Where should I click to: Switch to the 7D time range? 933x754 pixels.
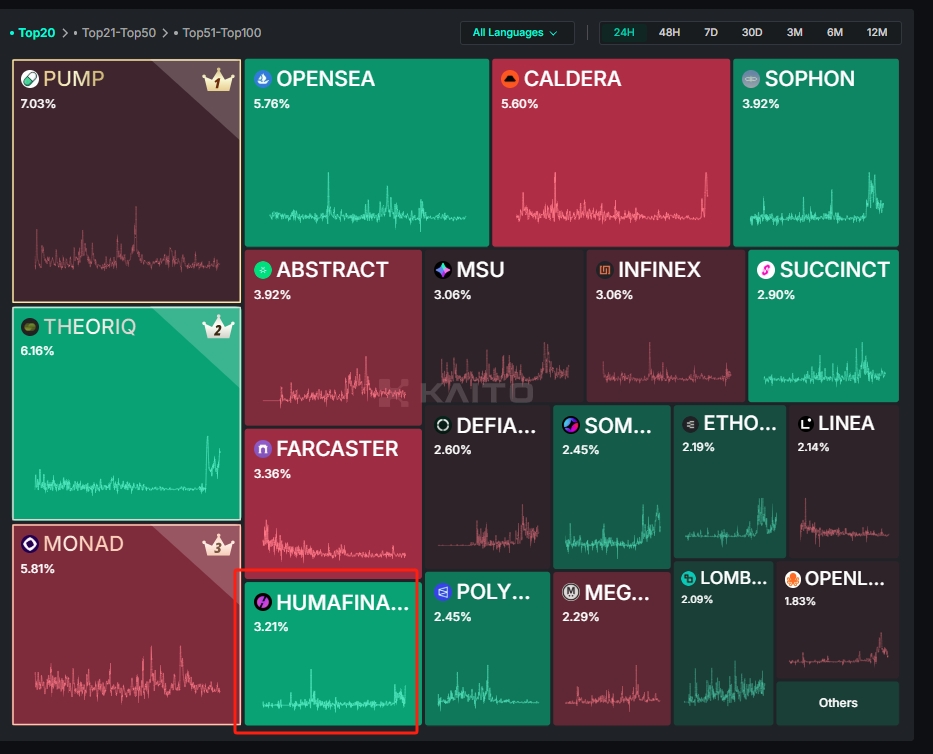[711, 33]
